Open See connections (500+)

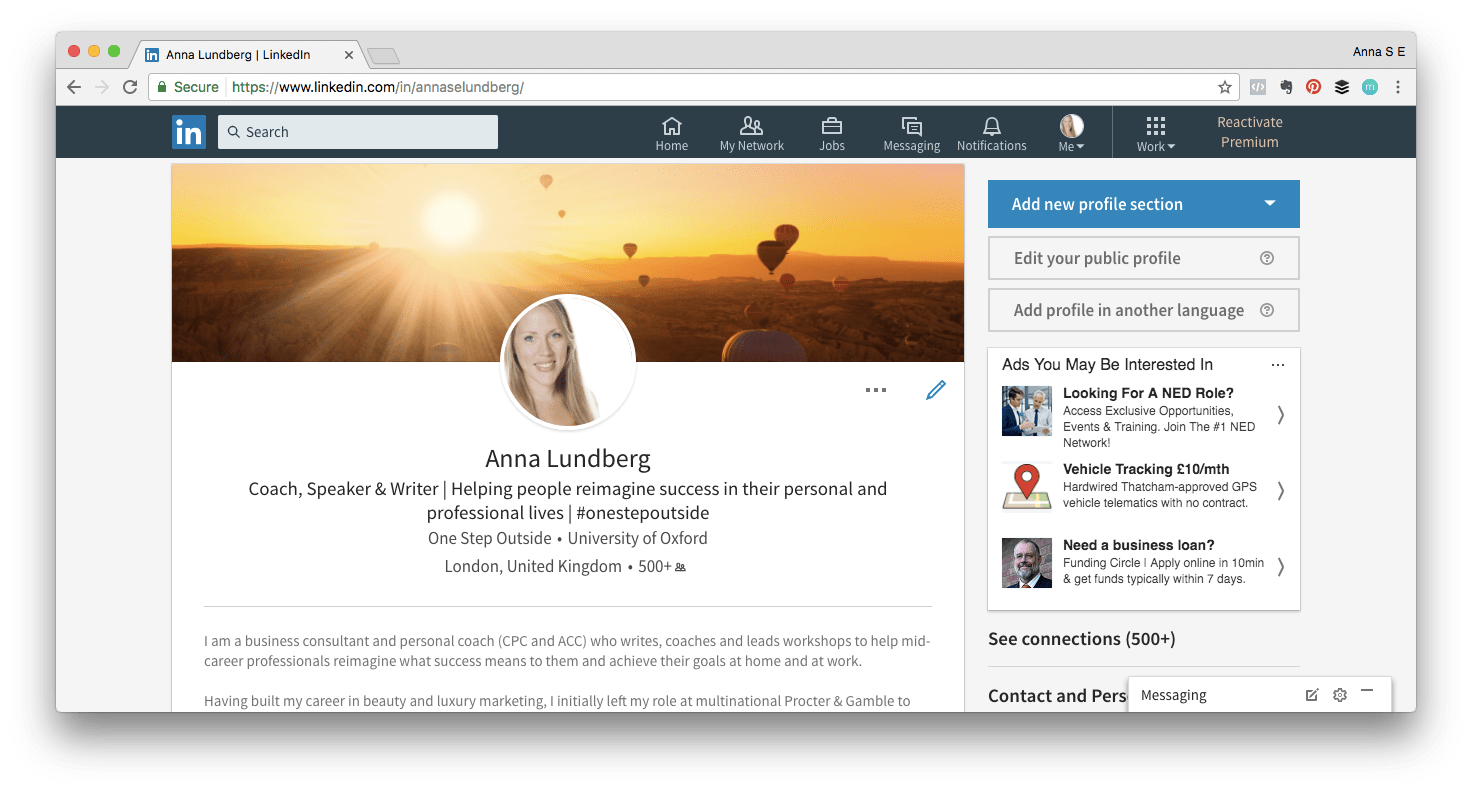[1081, 638]
